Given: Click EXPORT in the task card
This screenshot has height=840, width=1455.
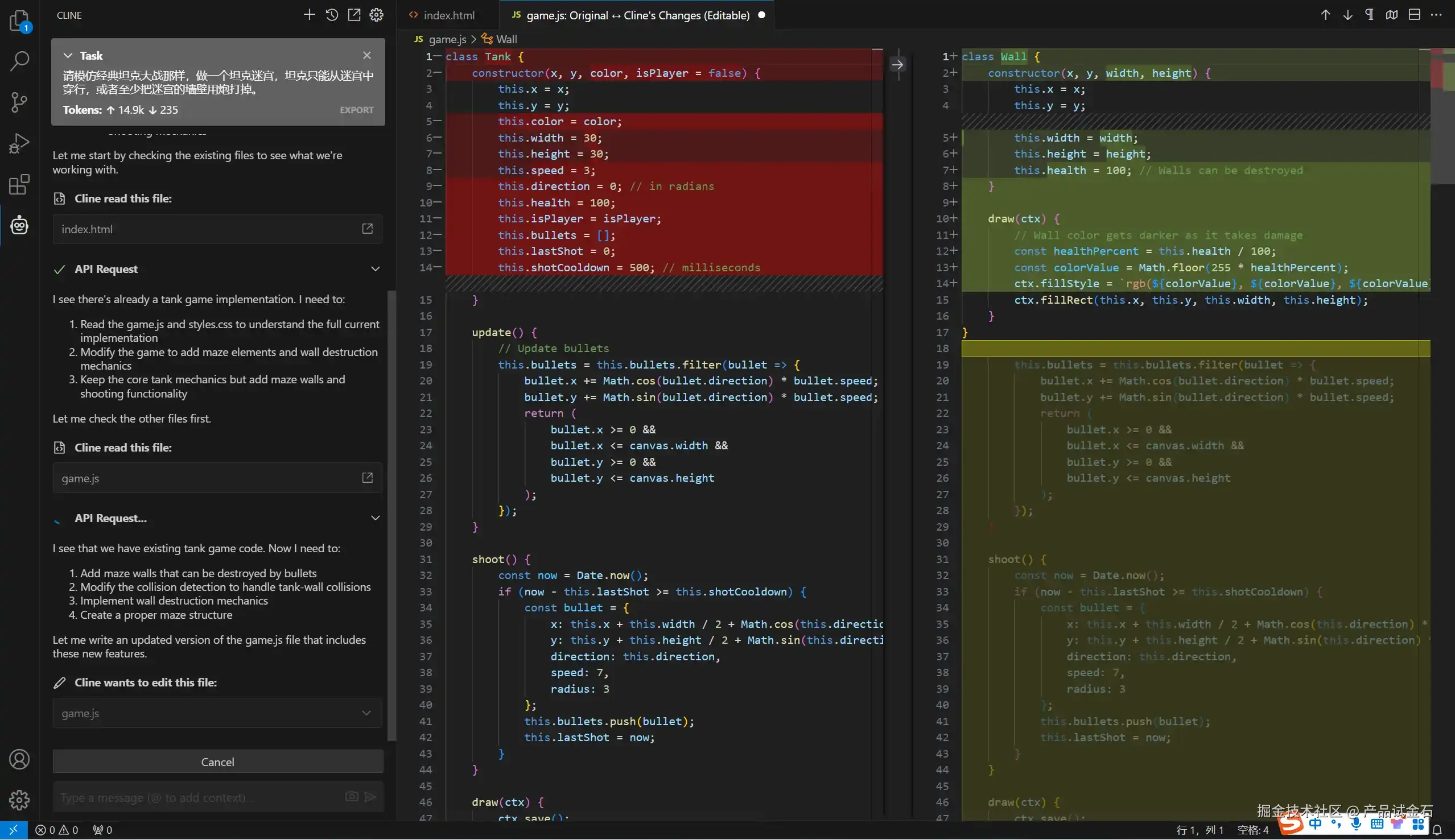Looking at the screenshot, I should pos(356,110).
